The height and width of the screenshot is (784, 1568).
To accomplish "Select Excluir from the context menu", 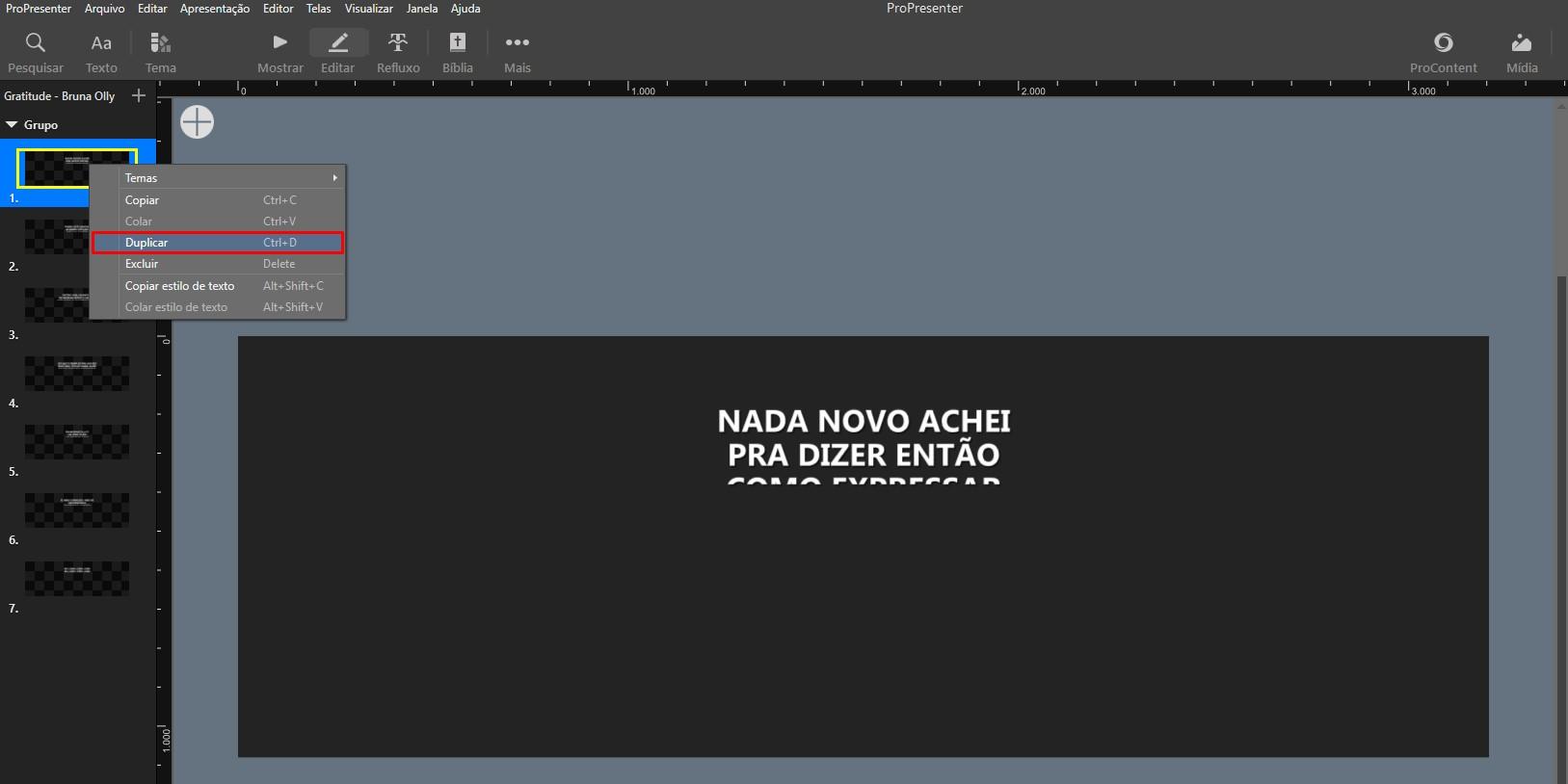I will [x=218, y=264].
